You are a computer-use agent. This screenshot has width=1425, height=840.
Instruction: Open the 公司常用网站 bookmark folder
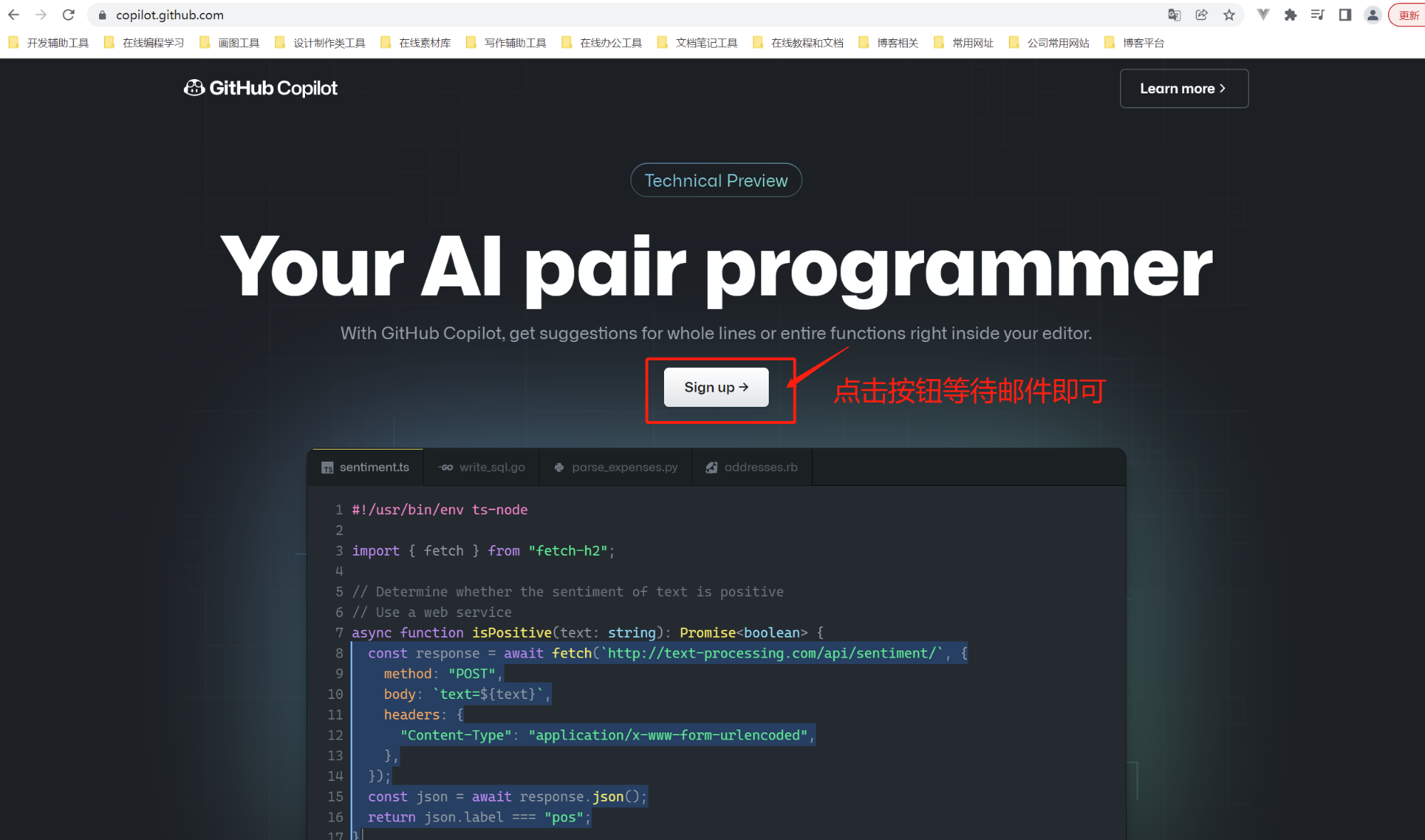pos(1050,43)
